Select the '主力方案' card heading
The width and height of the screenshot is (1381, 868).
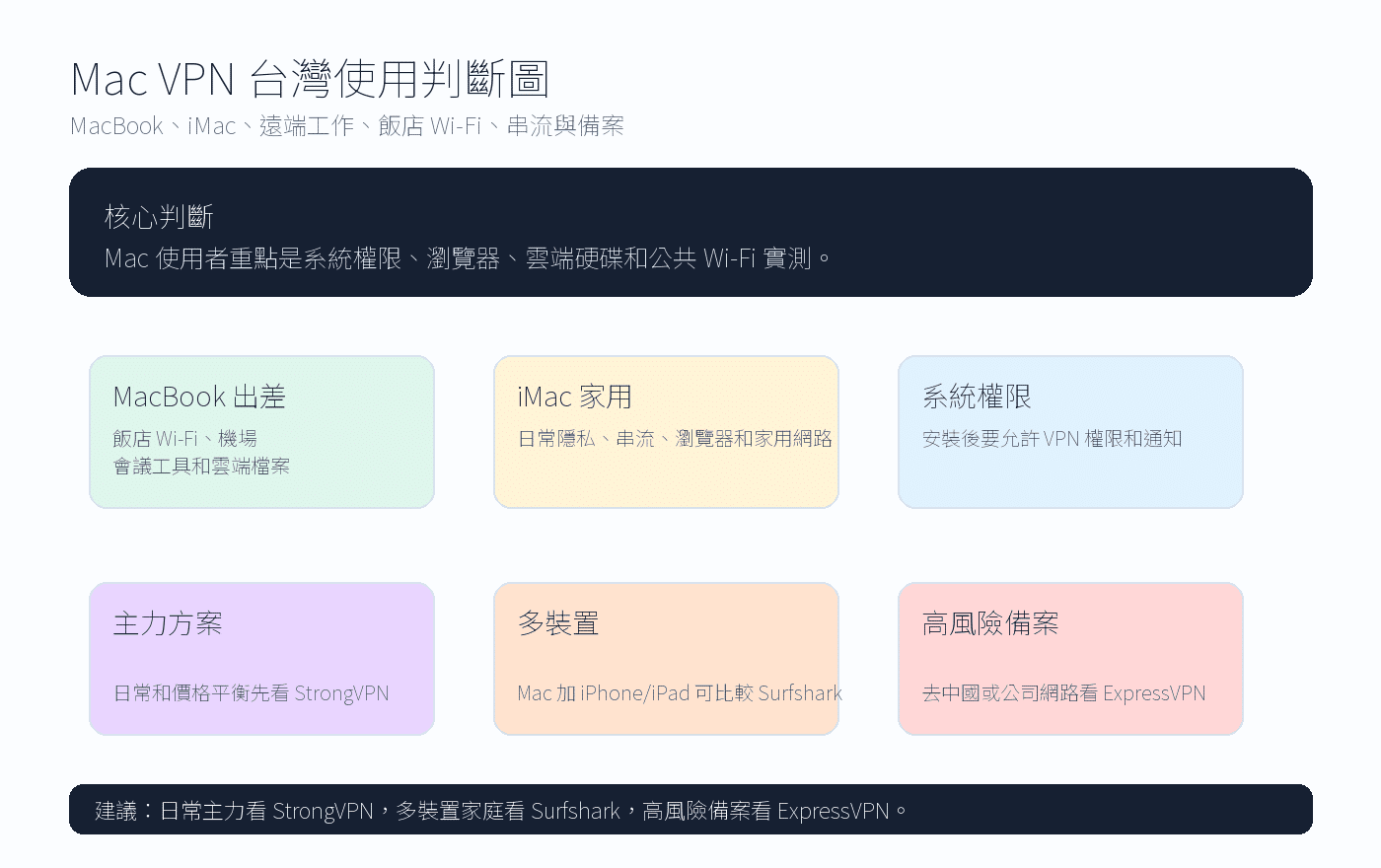[168, 623]
